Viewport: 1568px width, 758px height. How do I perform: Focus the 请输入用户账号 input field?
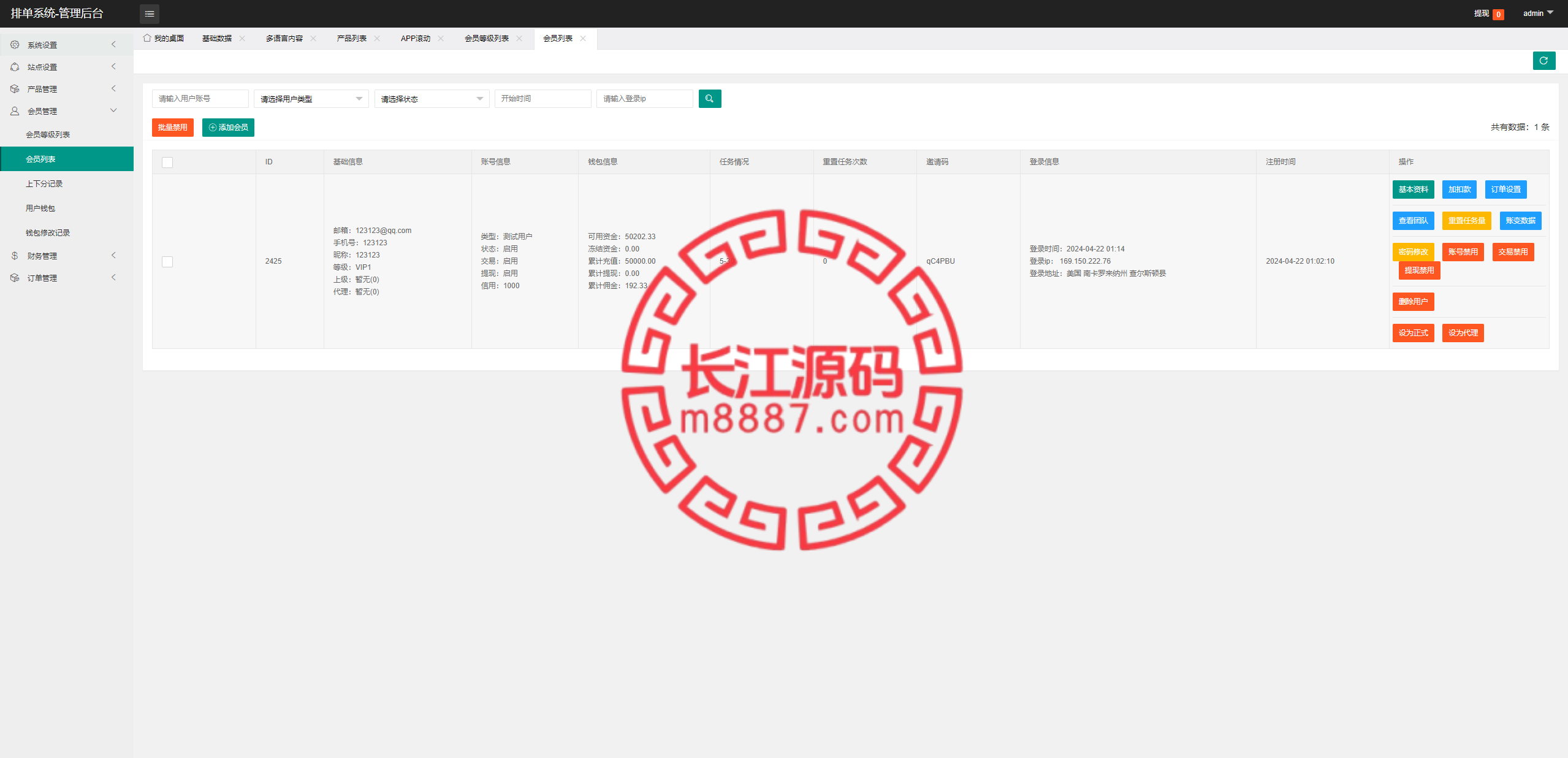[200, 99]
